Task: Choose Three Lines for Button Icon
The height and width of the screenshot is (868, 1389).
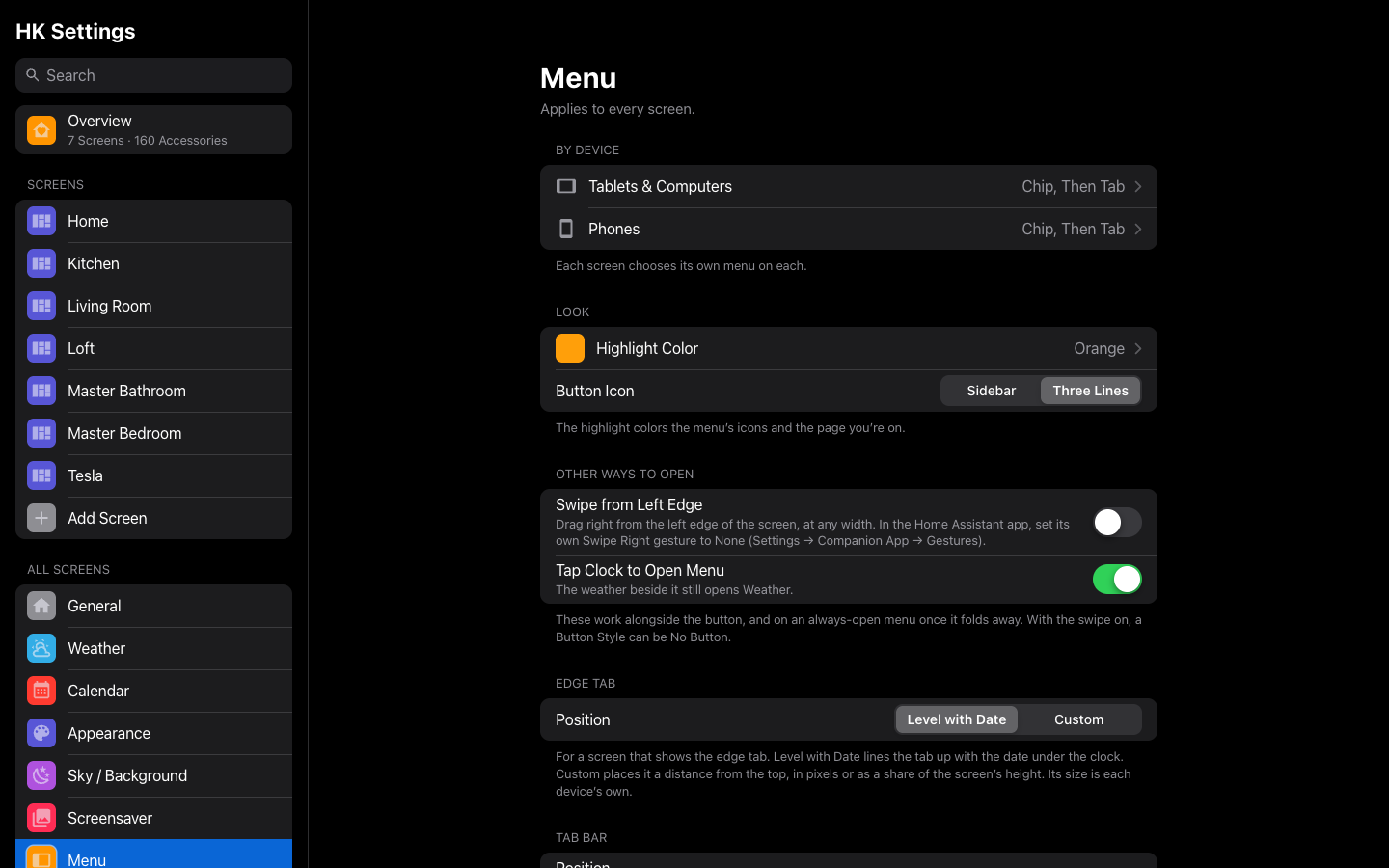Action: point(1090,391)
